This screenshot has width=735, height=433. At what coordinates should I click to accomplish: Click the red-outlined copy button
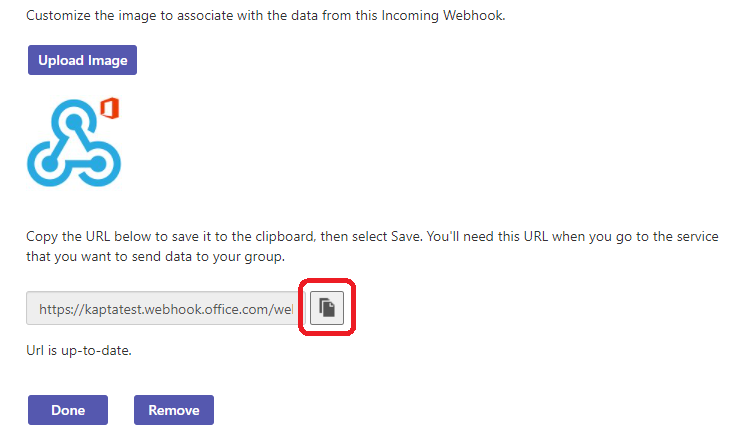pyautogui.click(x=326, y=310)
